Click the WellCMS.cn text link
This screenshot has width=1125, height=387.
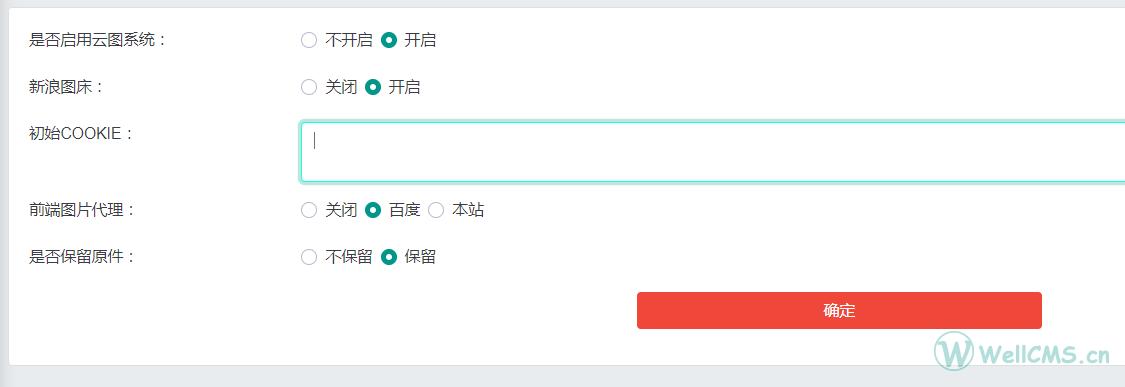(1044, 354)
